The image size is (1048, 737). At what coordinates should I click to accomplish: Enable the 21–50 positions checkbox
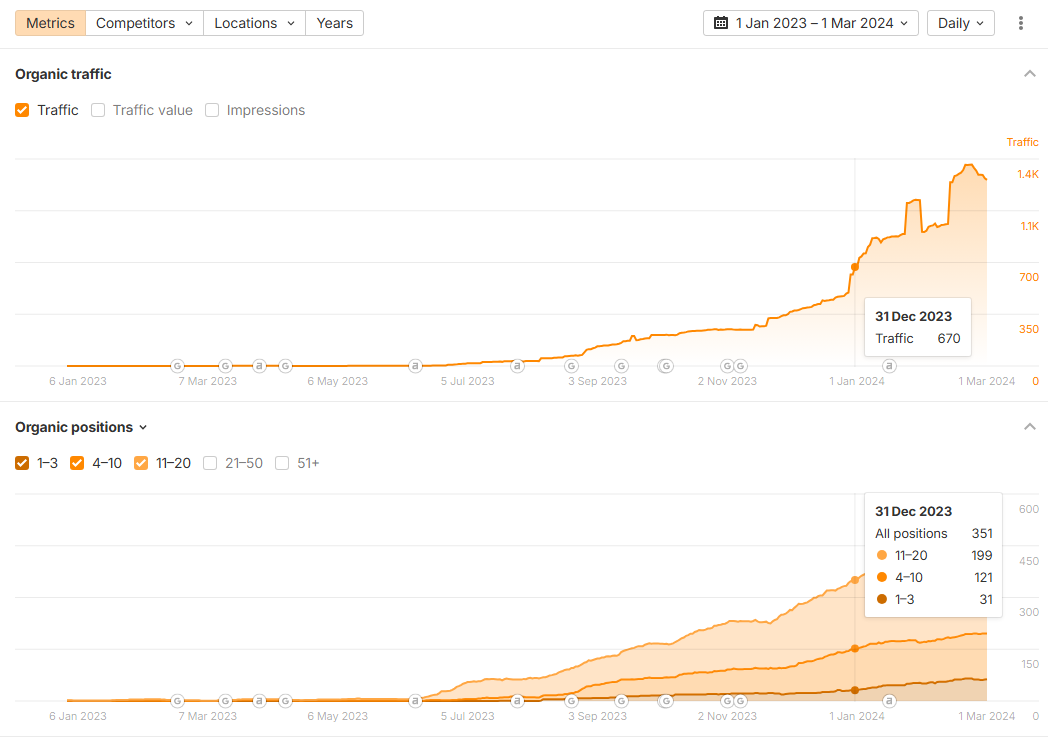[210, 463]
